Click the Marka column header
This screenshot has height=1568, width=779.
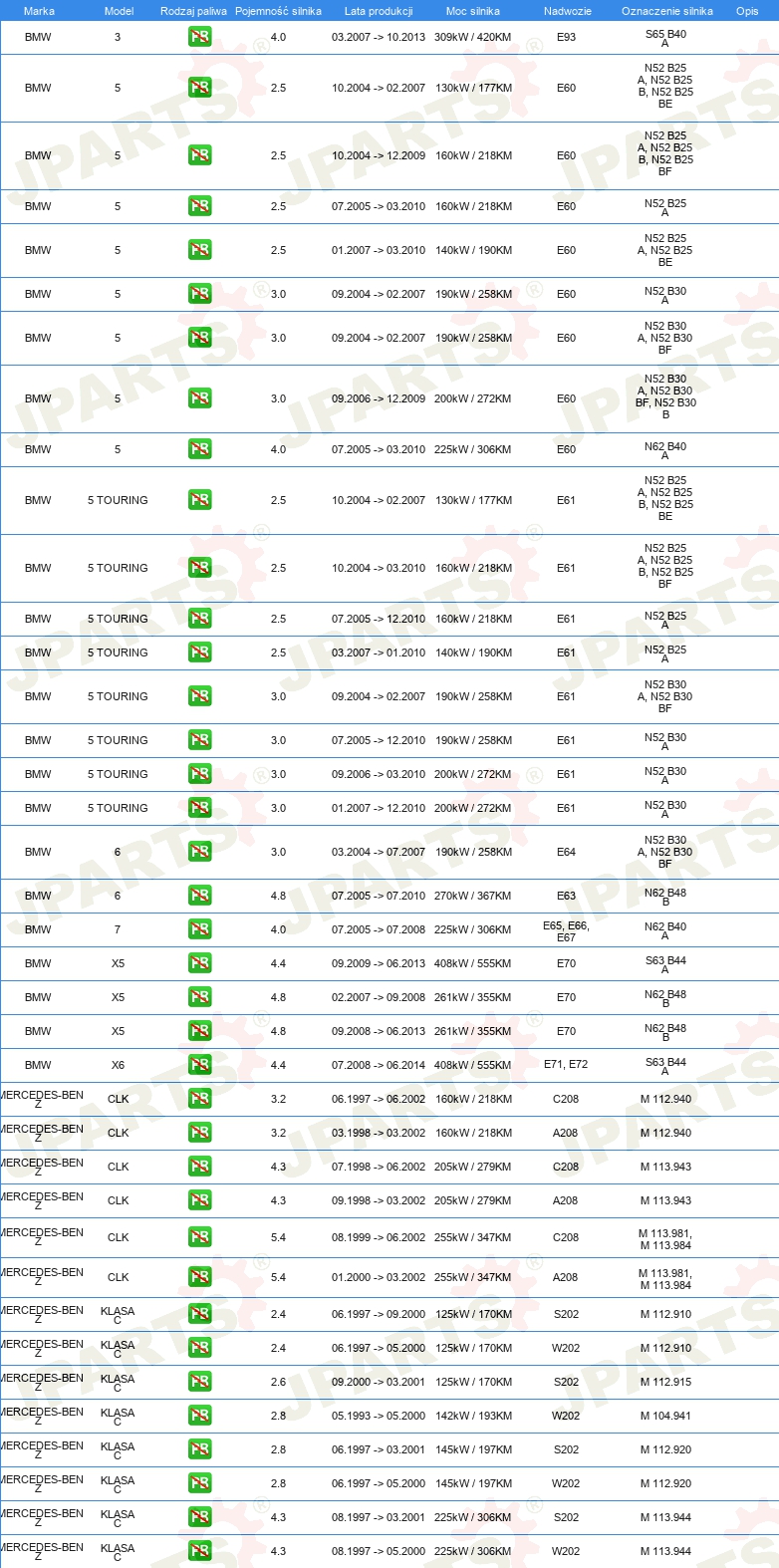[x=39, y=11]
